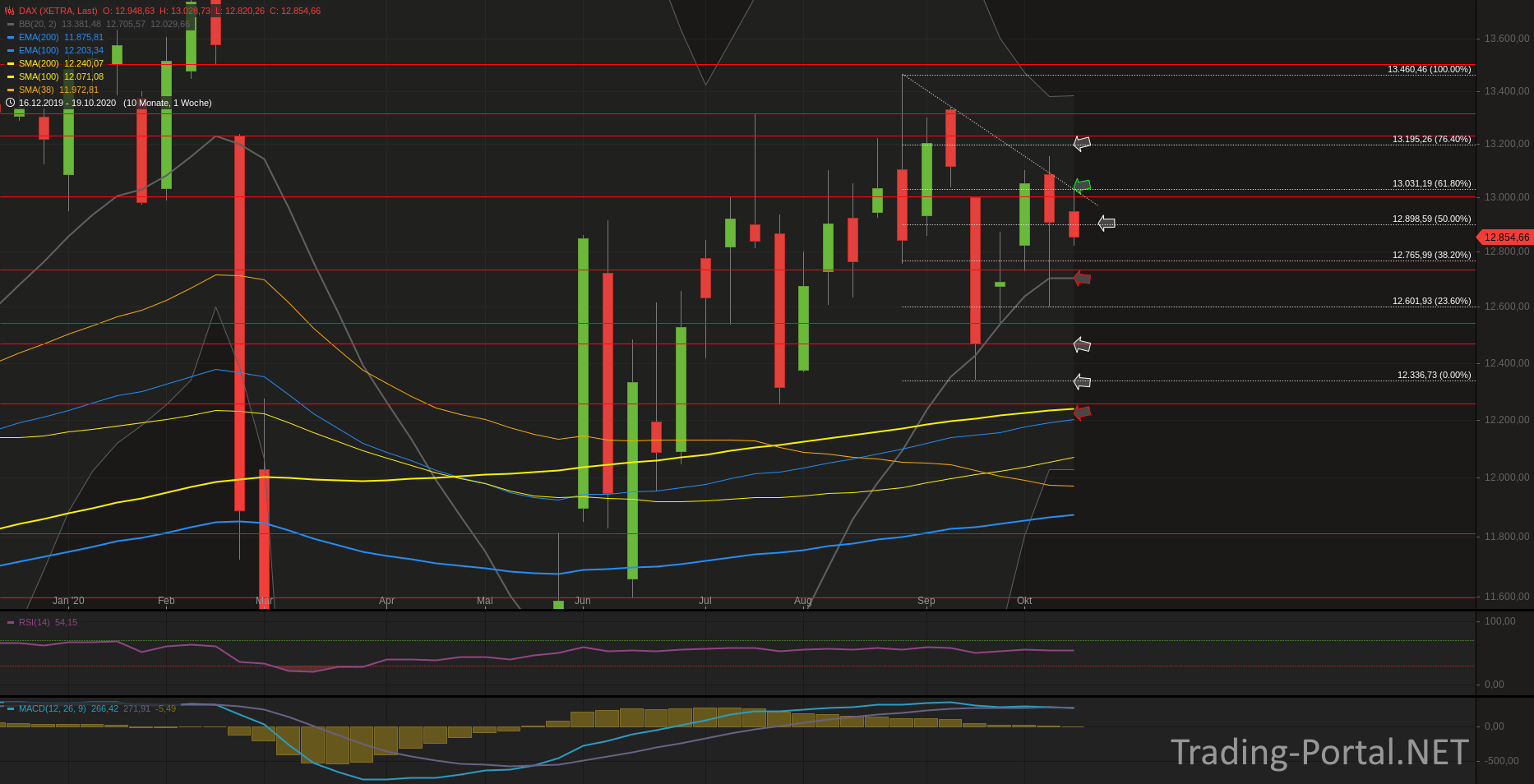Click the SMA(100) yellow legend marker

(x=11, y=76)
